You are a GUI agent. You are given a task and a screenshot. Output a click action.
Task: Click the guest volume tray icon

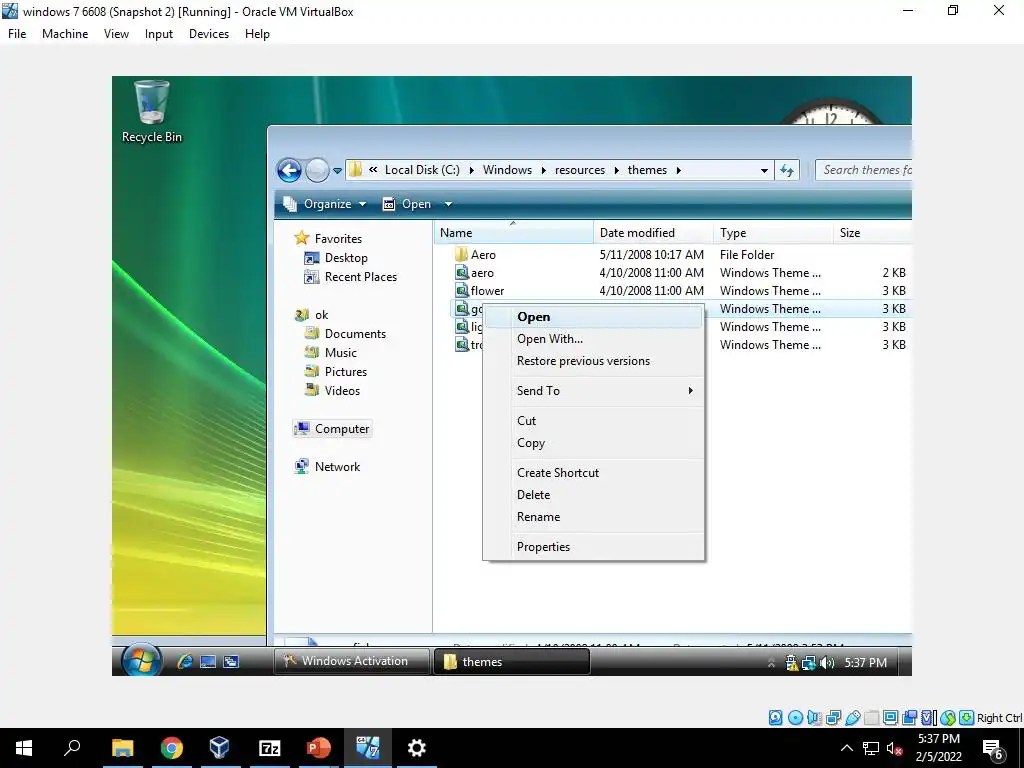click(827, 664)
